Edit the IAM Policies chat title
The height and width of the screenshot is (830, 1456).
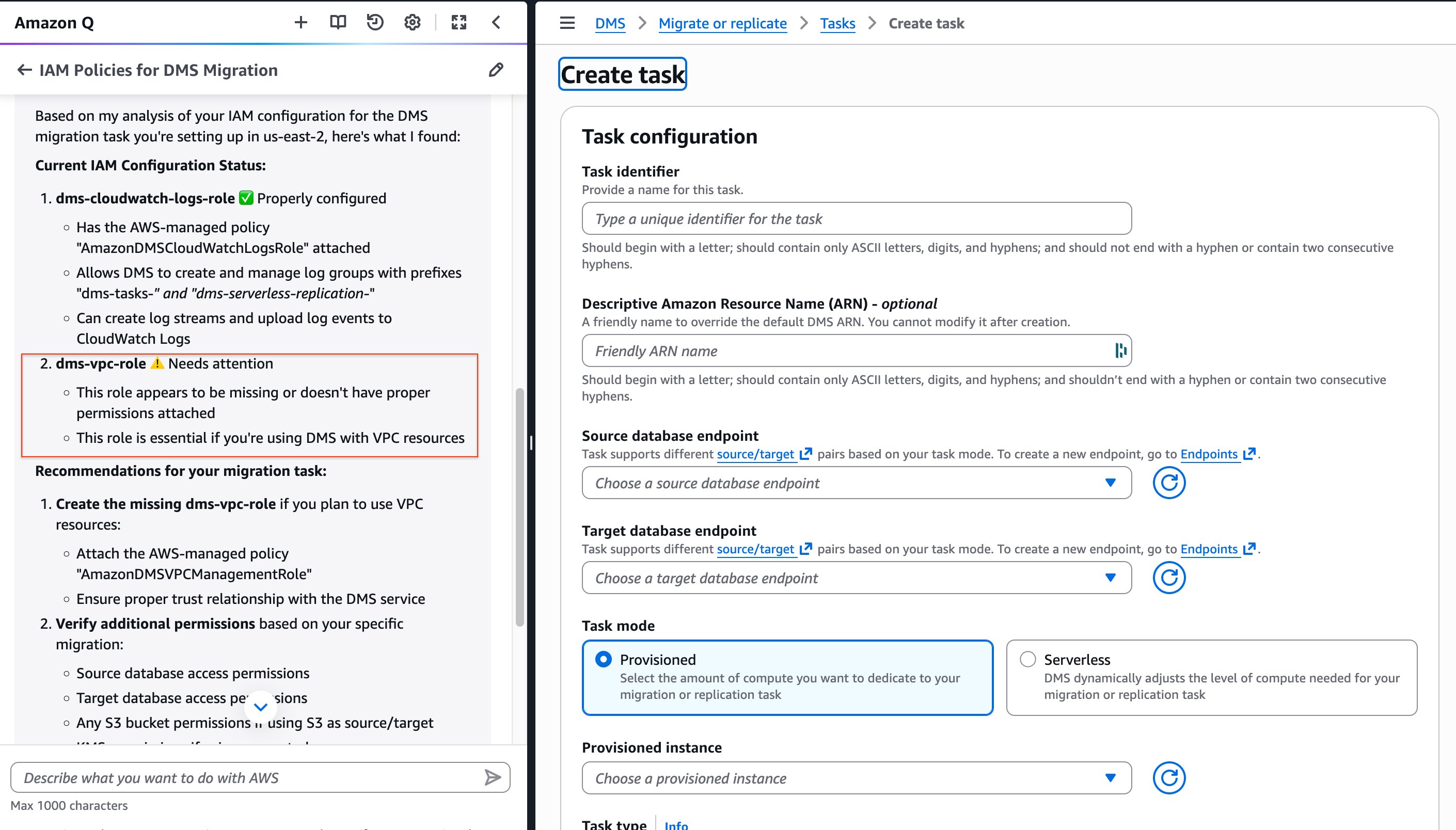[x=496, y=70]
